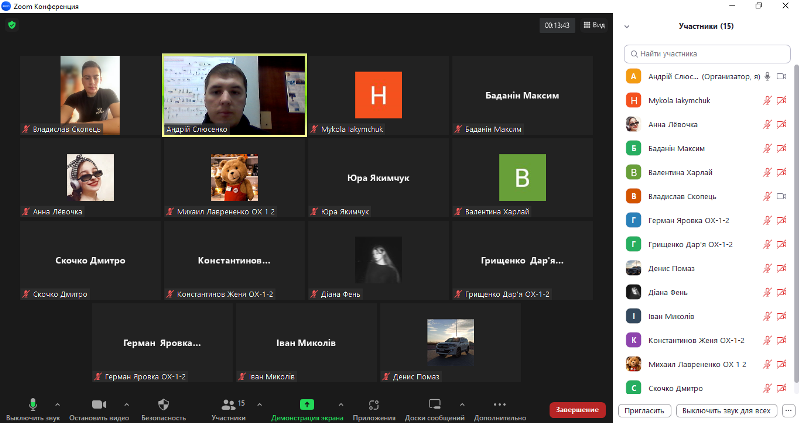Select Скочко Дмитро video tile

(x=90, y=260)
